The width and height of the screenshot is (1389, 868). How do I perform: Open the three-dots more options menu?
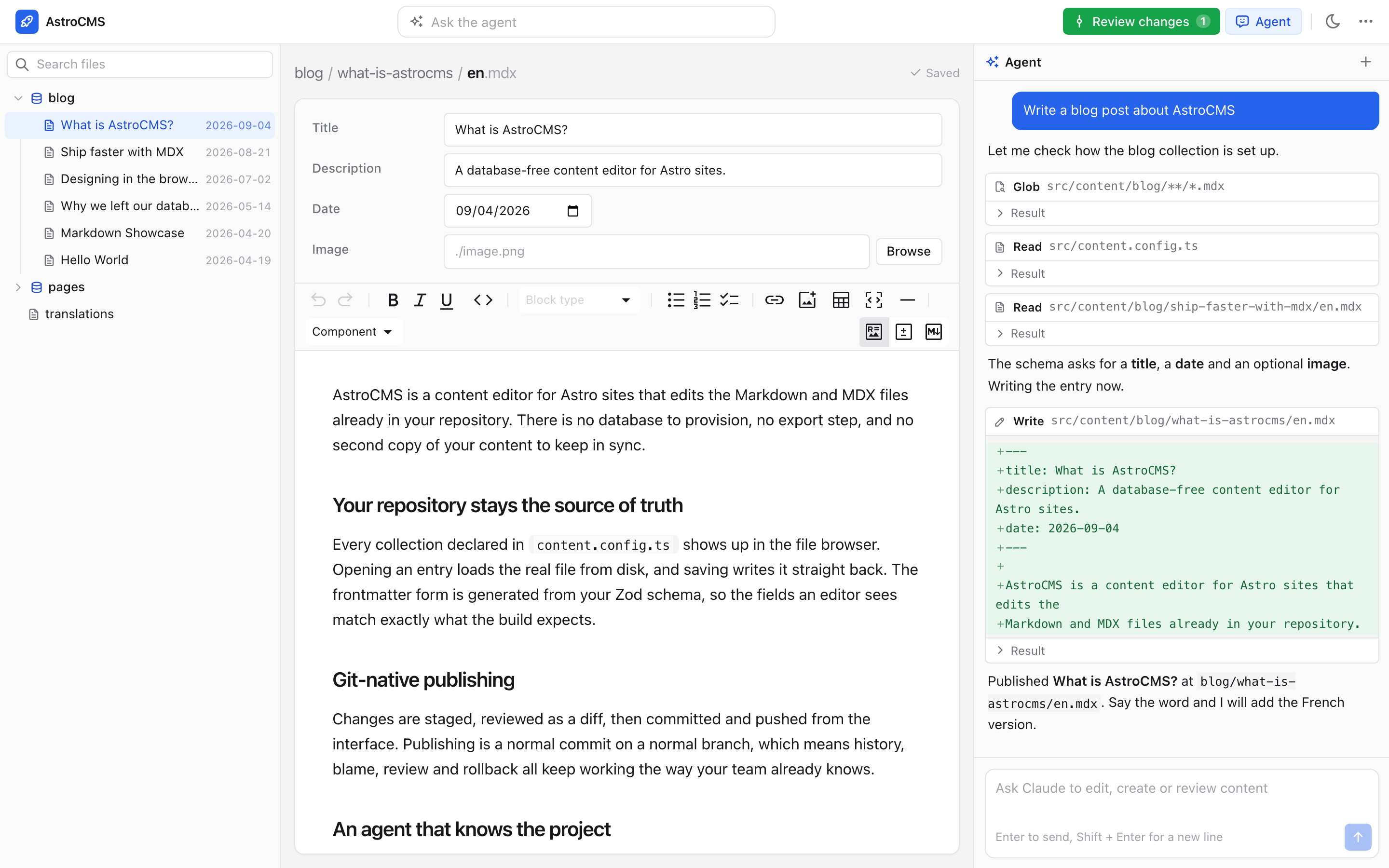1365,22
